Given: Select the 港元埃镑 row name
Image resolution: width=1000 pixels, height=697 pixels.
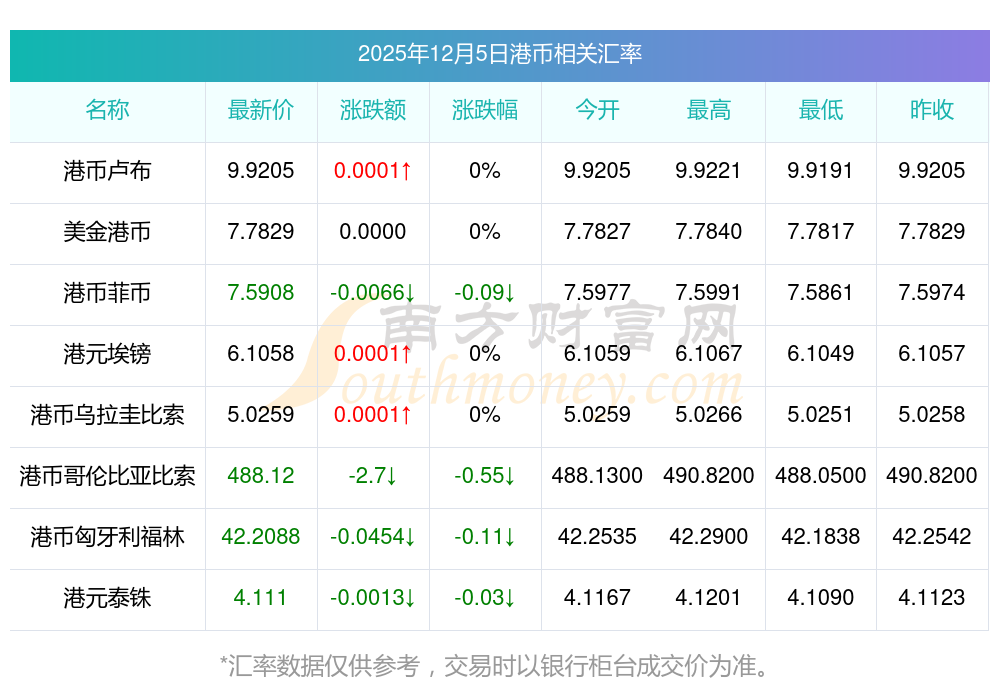Looking at the screenshot, I should pyautogui.click(x=107, y=354).
